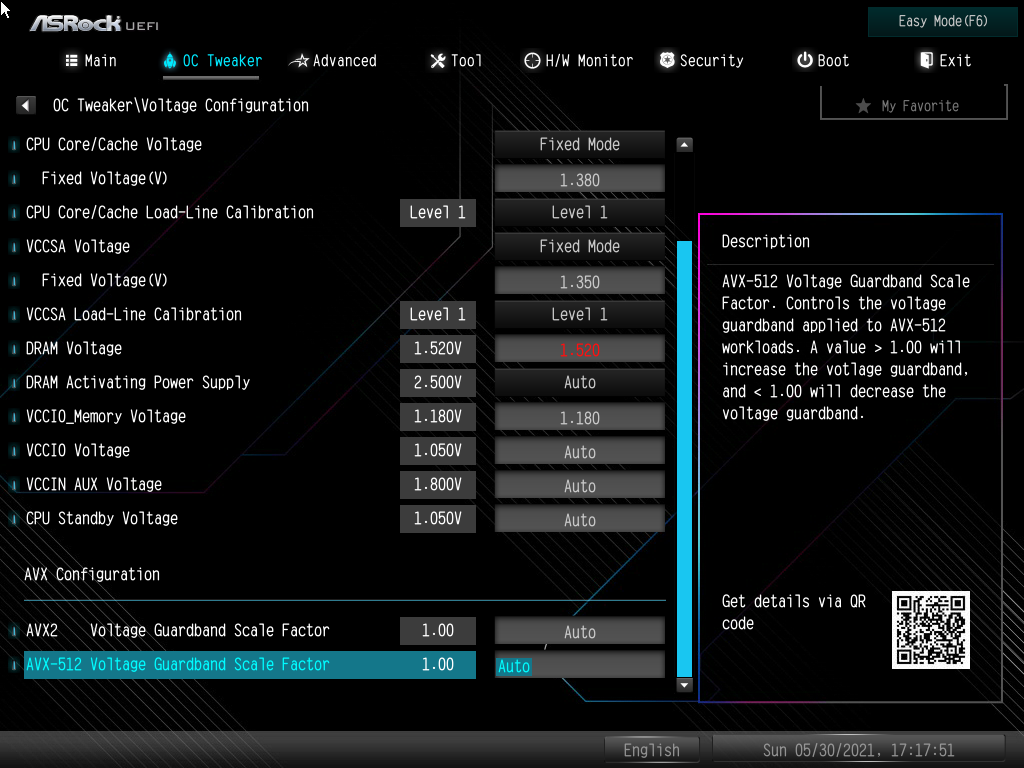Viewport: 1024px width, 768px height.
Task: Switch to the Main tab
Action: coord(90,60)
